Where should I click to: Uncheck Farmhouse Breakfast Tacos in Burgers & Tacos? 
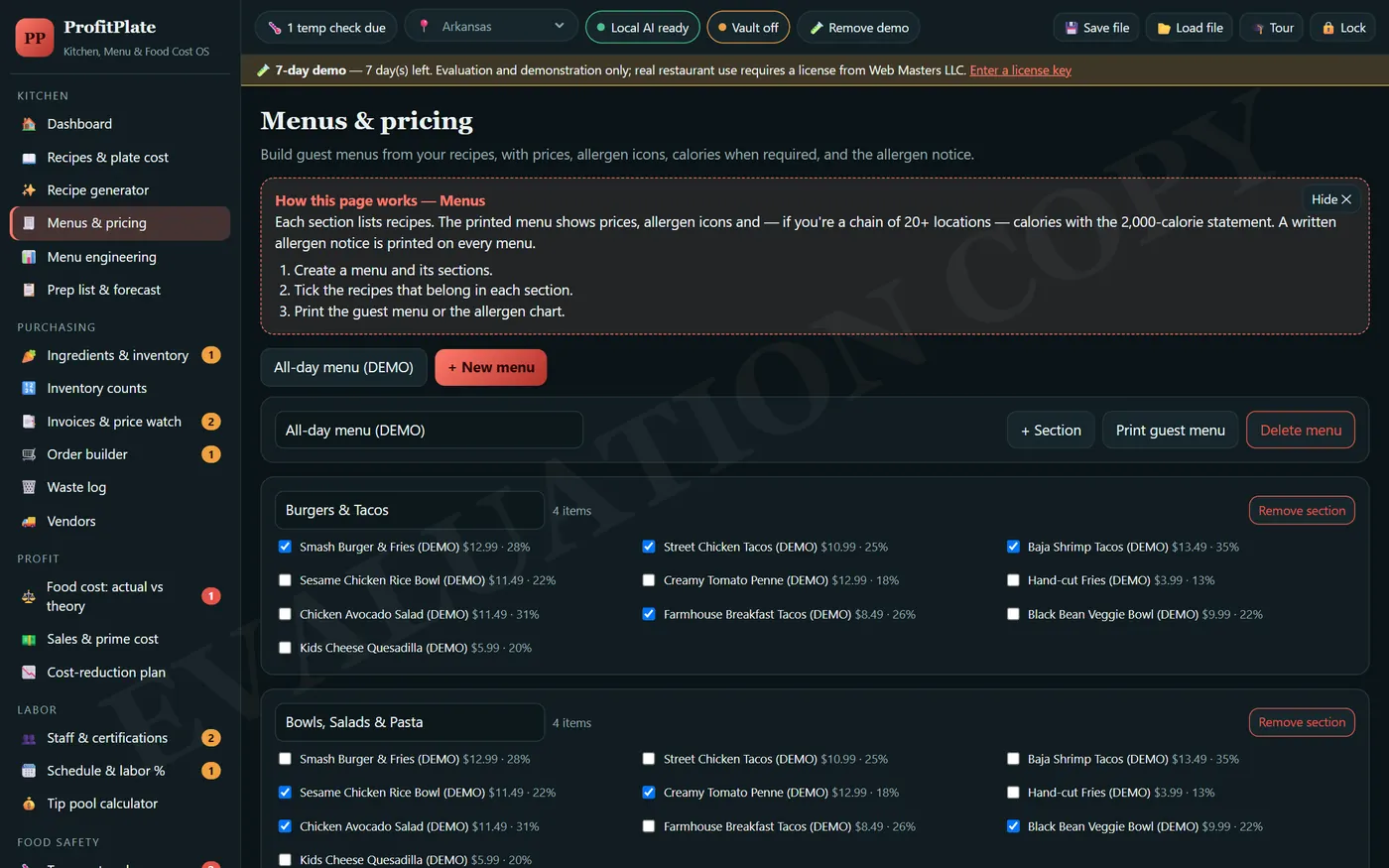(x=649, y=614)
